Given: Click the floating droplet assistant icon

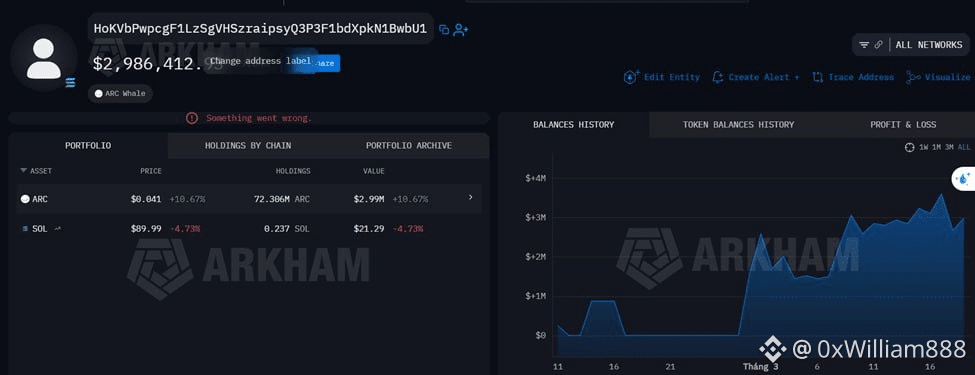Looking at the screenshot, I should point(964,179).
